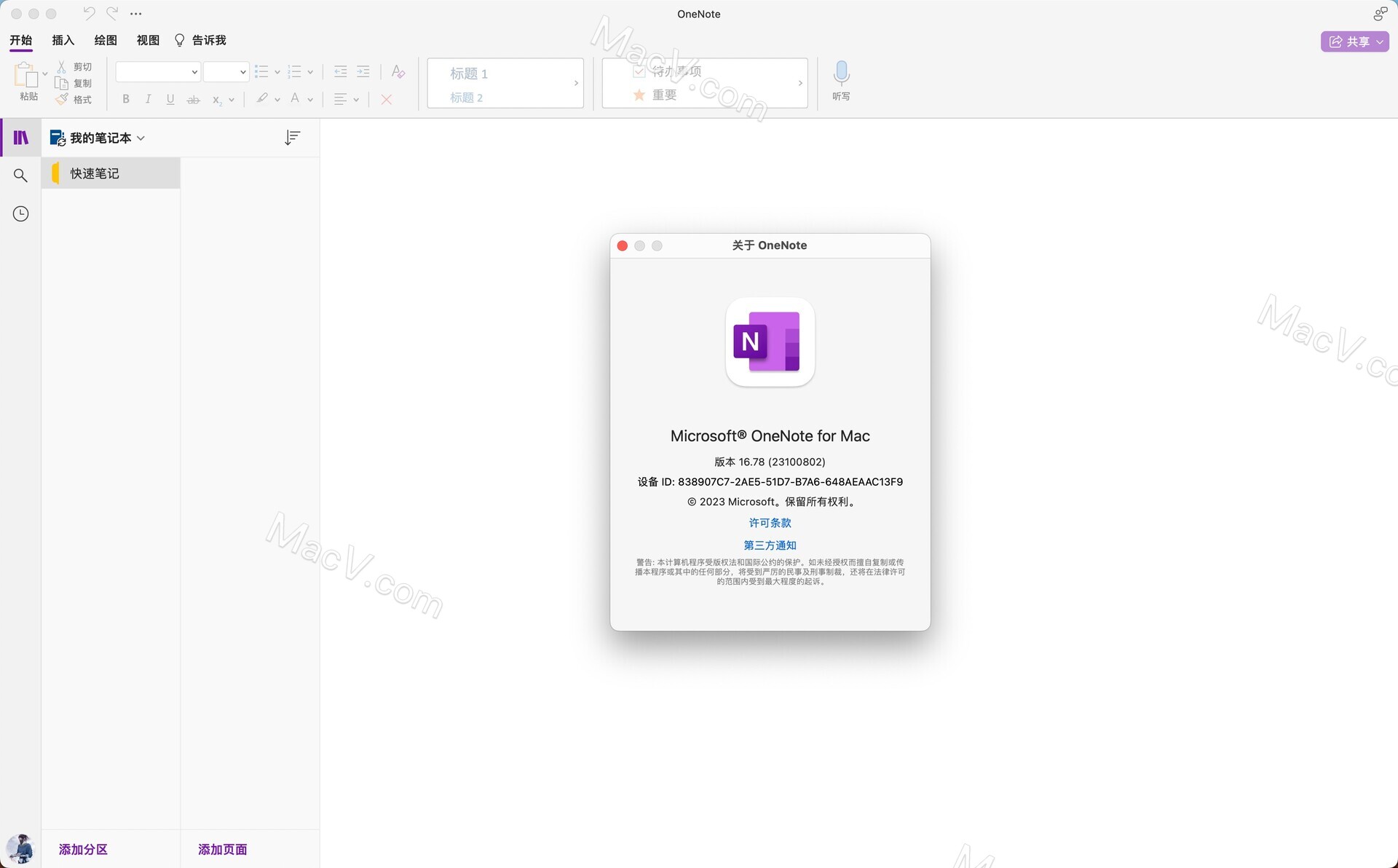Toggle Subscript formatting
The width and height of the screenshot is (1398, 868).
click(x=216, y=100)
